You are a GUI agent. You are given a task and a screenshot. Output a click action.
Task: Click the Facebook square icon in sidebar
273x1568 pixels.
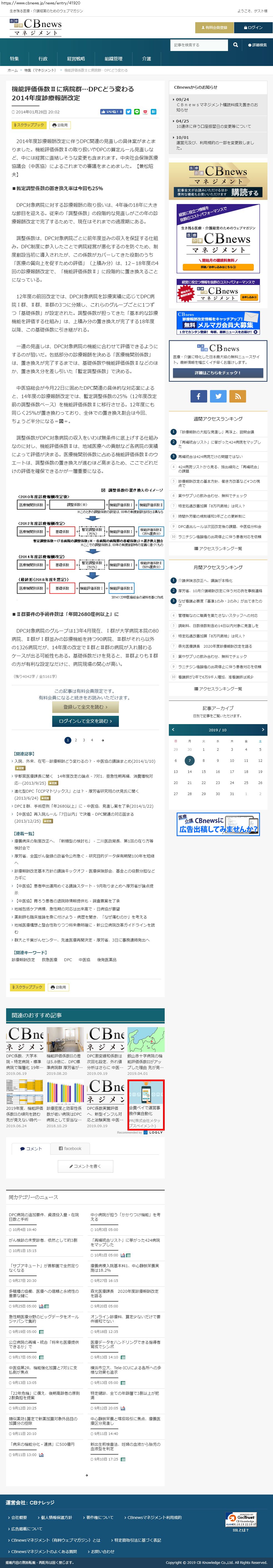[x=198, y=396]
